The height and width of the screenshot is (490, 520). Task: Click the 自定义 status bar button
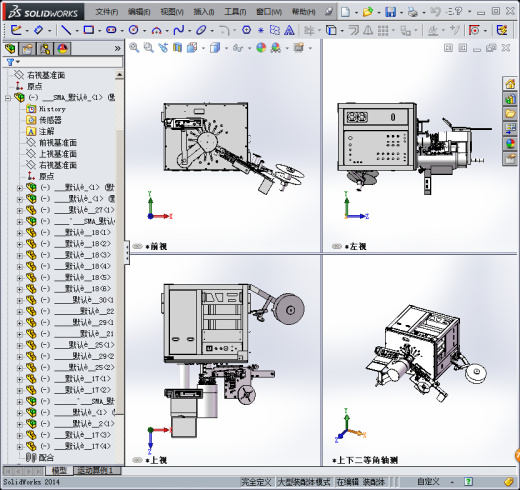point(429,482)
